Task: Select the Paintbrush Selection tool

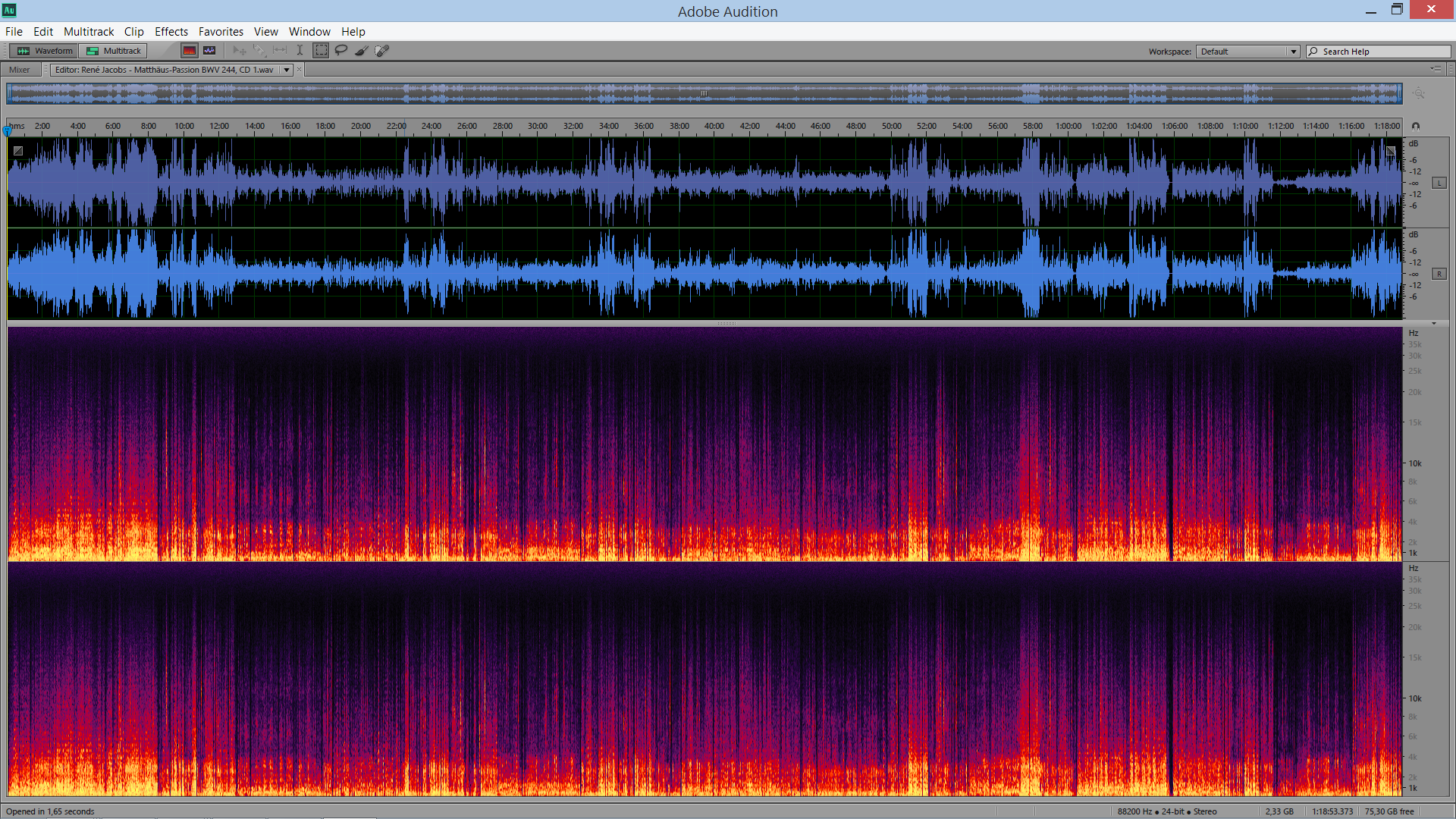Action: point(362,51)
